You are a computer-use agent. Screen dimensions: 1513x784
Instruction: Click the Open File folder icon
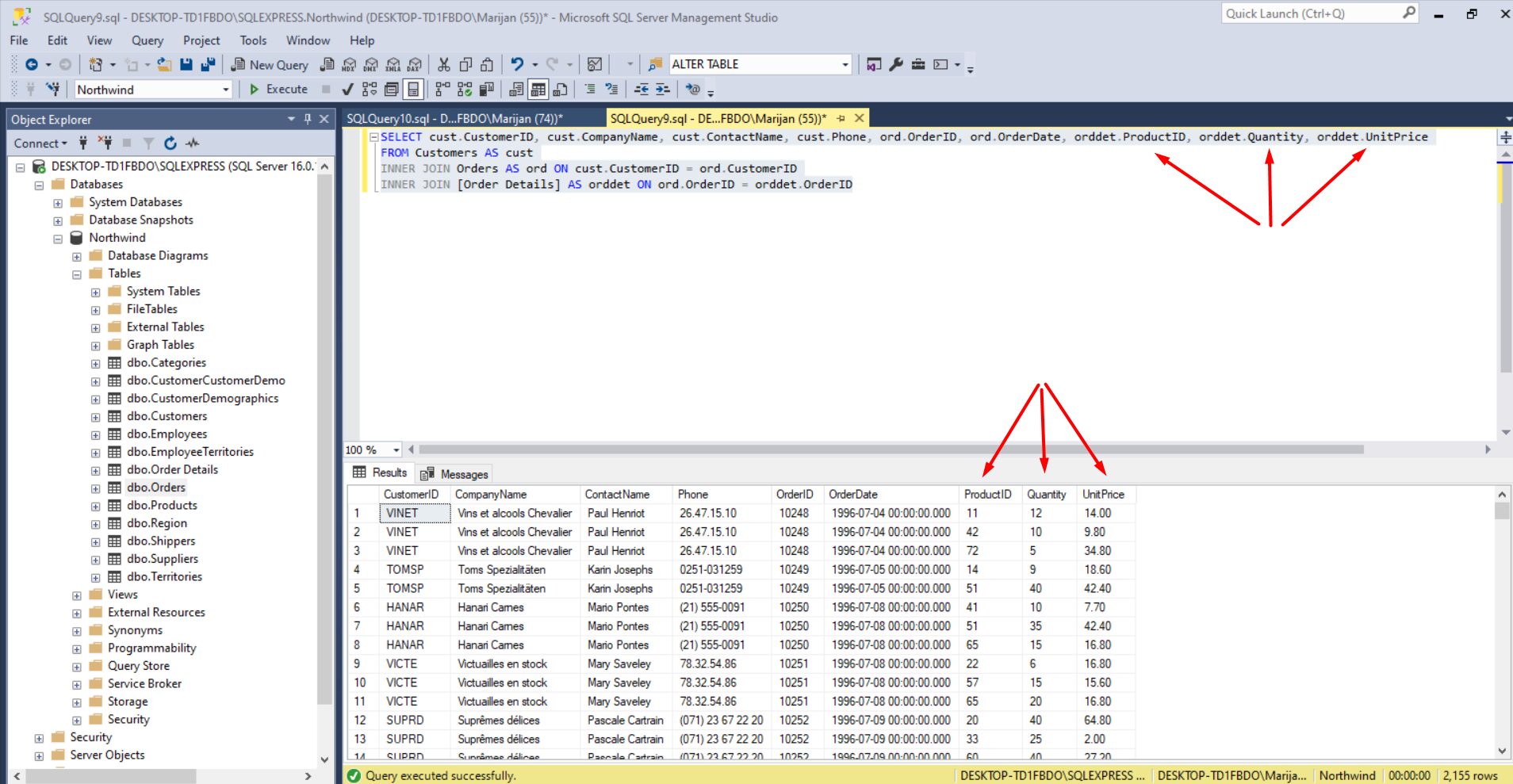tap(164, 65)
